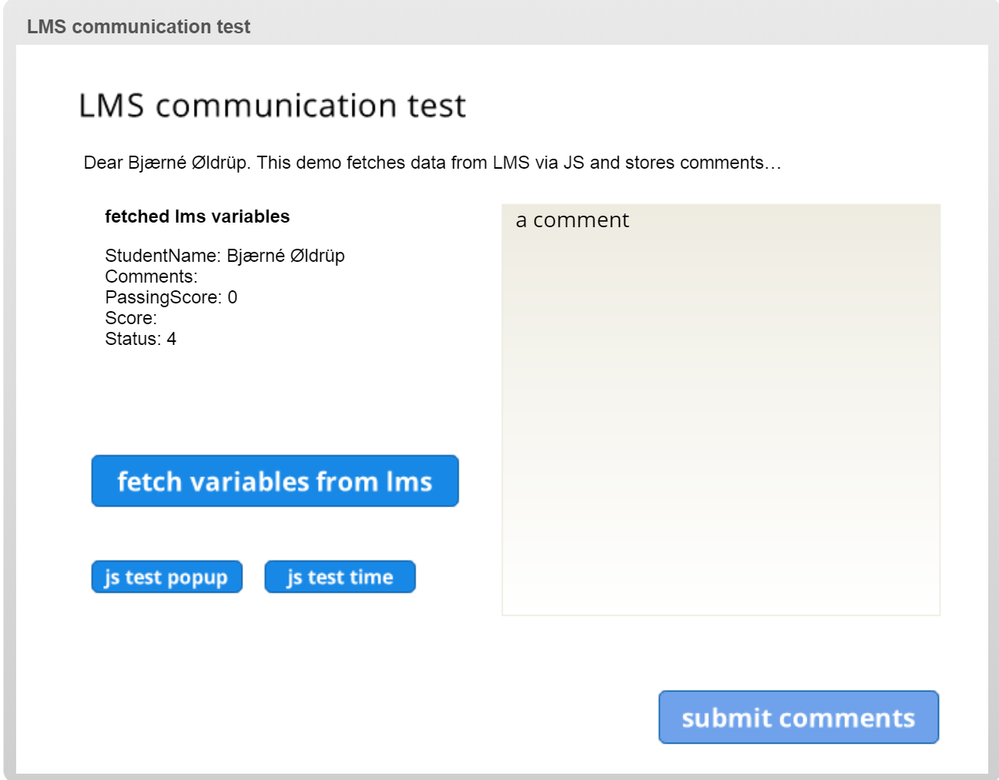The image size is (999, 780).
Task: Select the large 'LMS communication test' page heading
Action: pyautogui.click(x=272, y=106)
